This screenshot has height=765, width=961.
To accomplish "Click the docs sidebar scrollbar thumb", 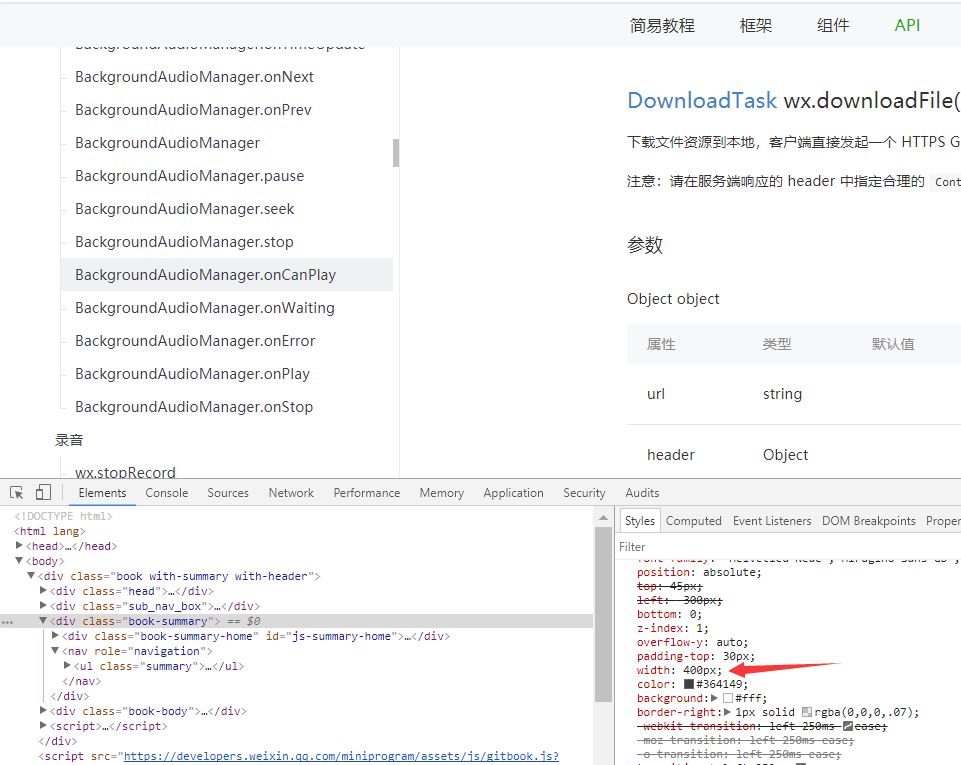I will pos(396,153).
